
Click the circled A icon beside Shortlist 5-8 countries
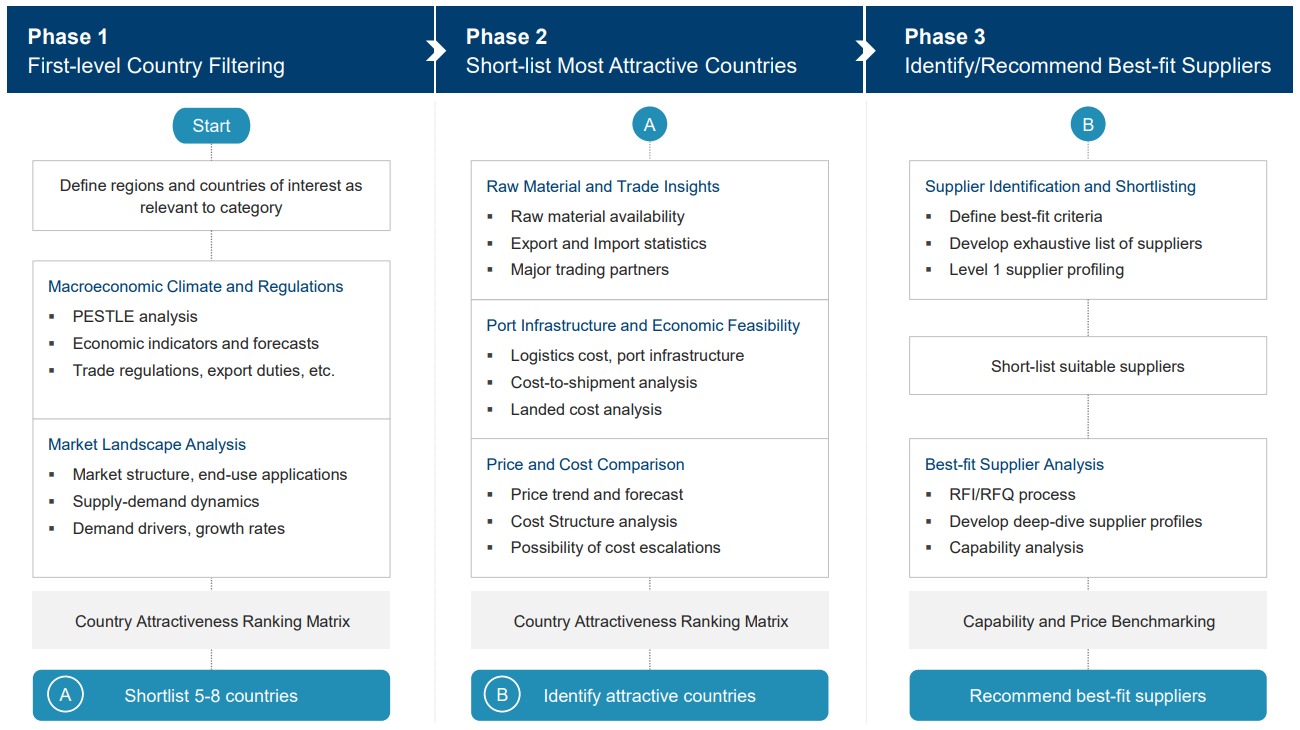coord(65,695)
